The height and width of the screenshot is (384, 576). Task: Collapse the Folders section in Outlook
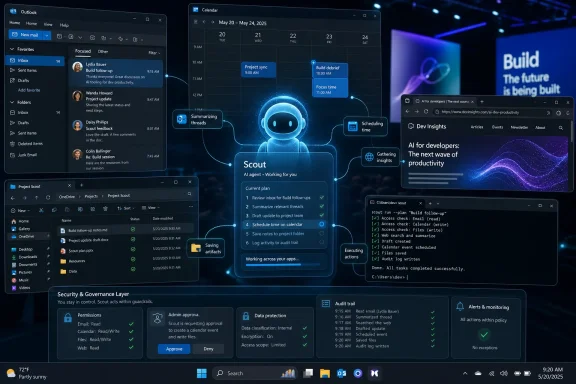(12, 102)
